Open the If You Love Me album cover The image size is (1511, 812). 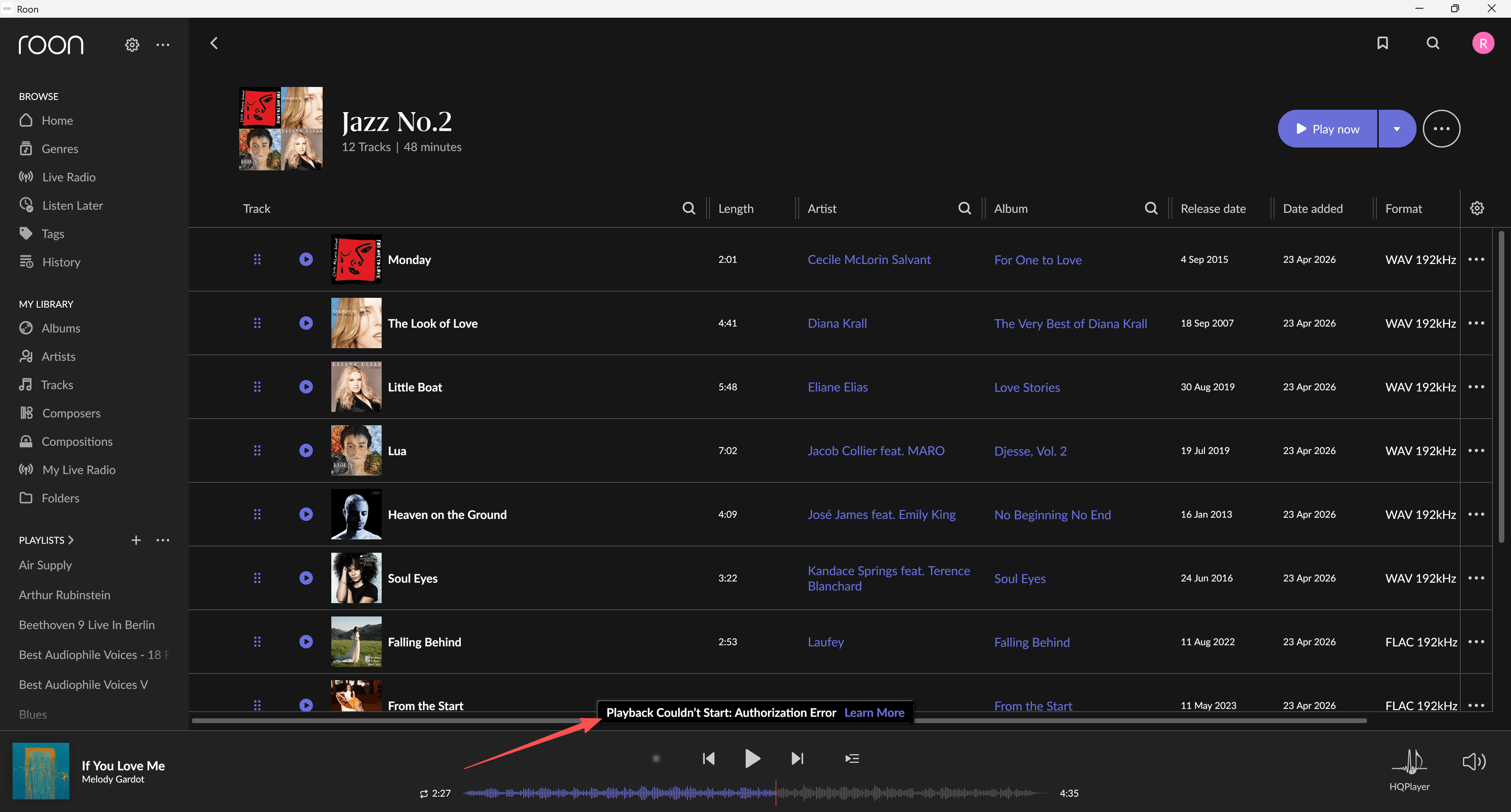point(41,771)
